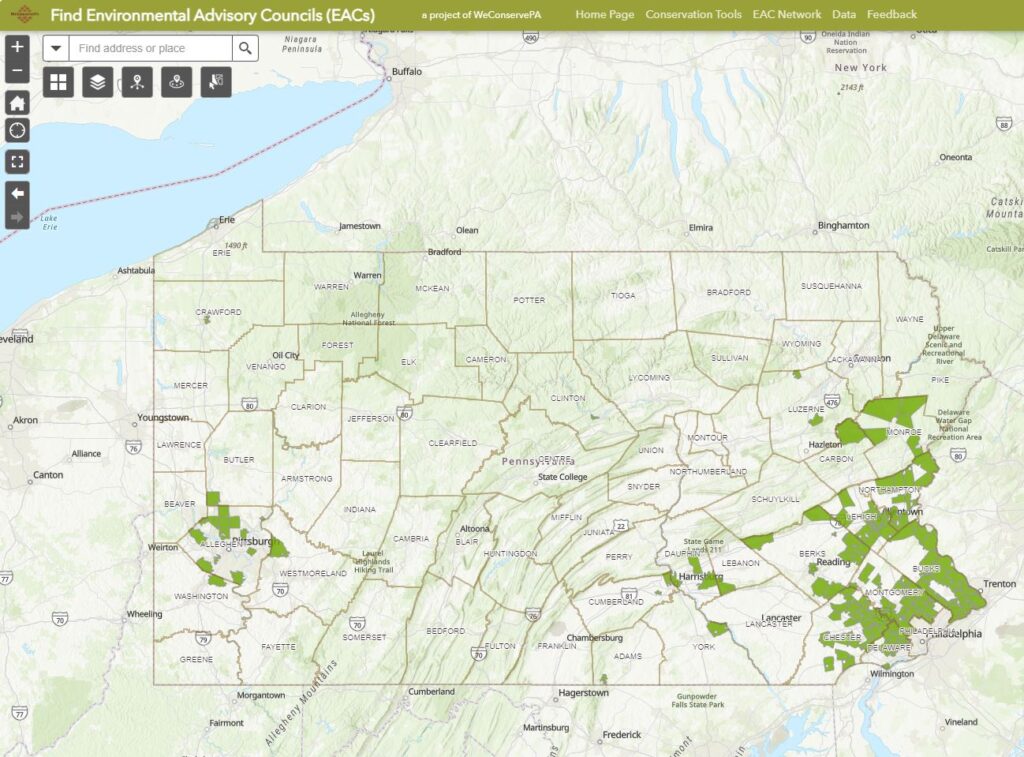This screenshot has height=757, width=1024.
Task: Enter fullscreen map view
Action: click(16, 160)
